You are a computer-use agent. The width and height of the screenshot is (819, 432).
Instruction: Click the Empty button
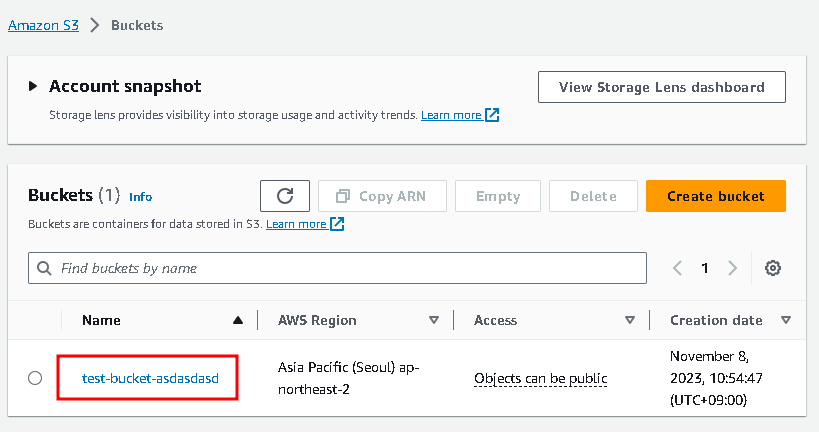point(498,196)
